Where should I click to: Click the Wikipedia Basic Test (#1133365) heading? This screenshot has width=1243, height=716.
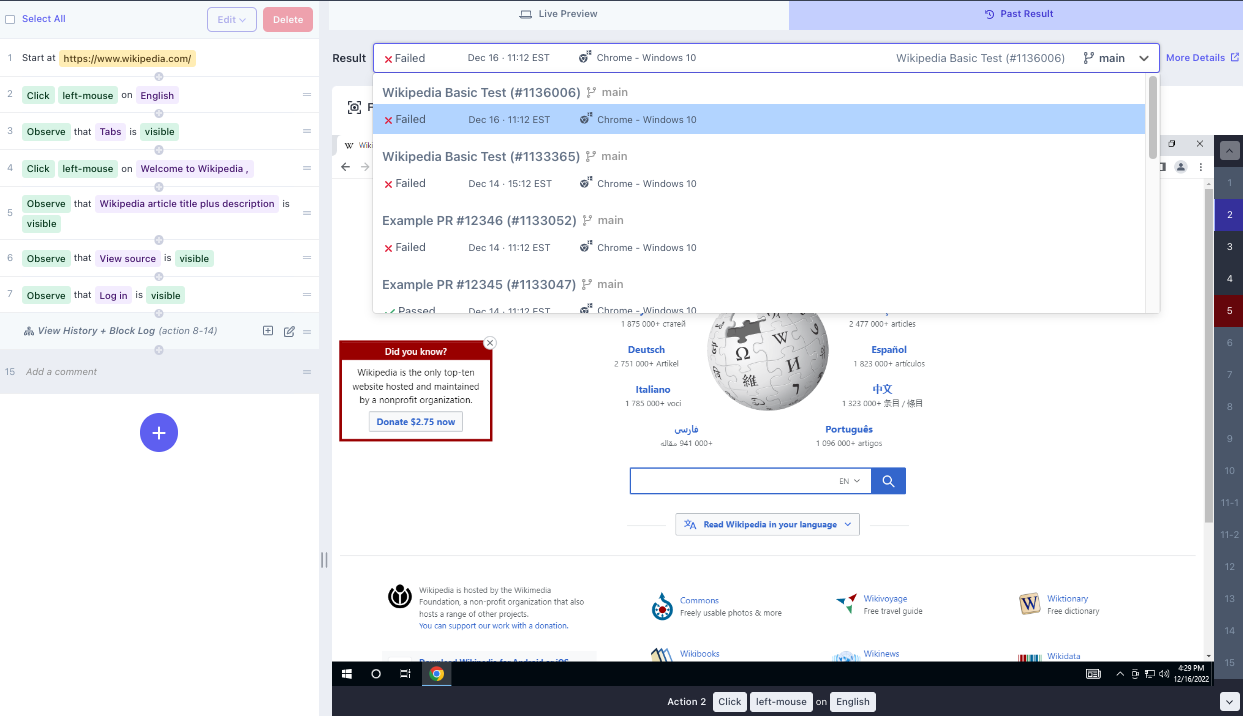pyautogui.click(x=481, y=156)
